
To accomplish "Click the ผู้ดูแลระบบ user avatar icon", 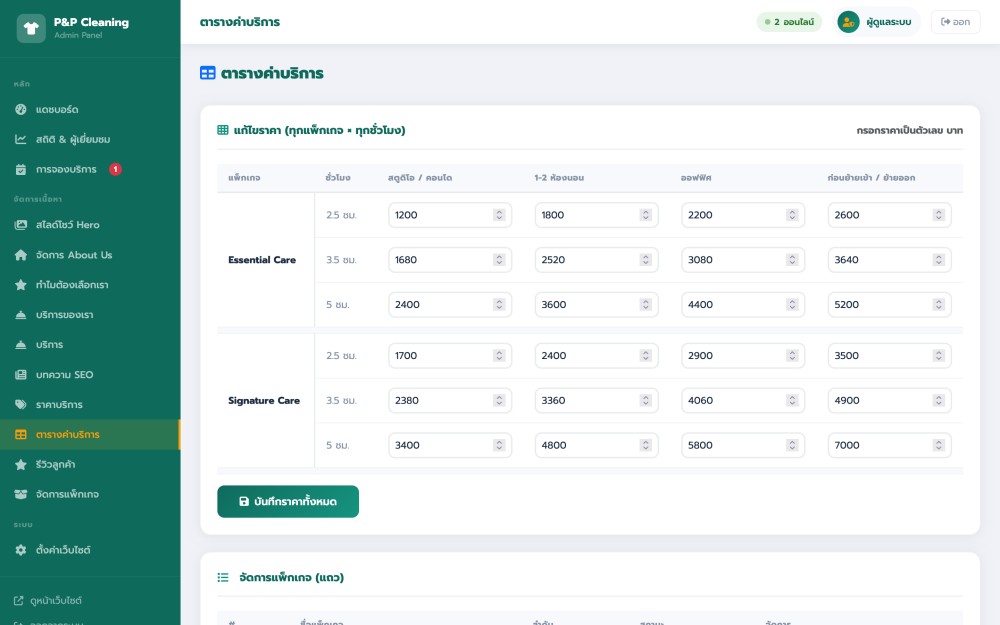I will click(848, 22).
